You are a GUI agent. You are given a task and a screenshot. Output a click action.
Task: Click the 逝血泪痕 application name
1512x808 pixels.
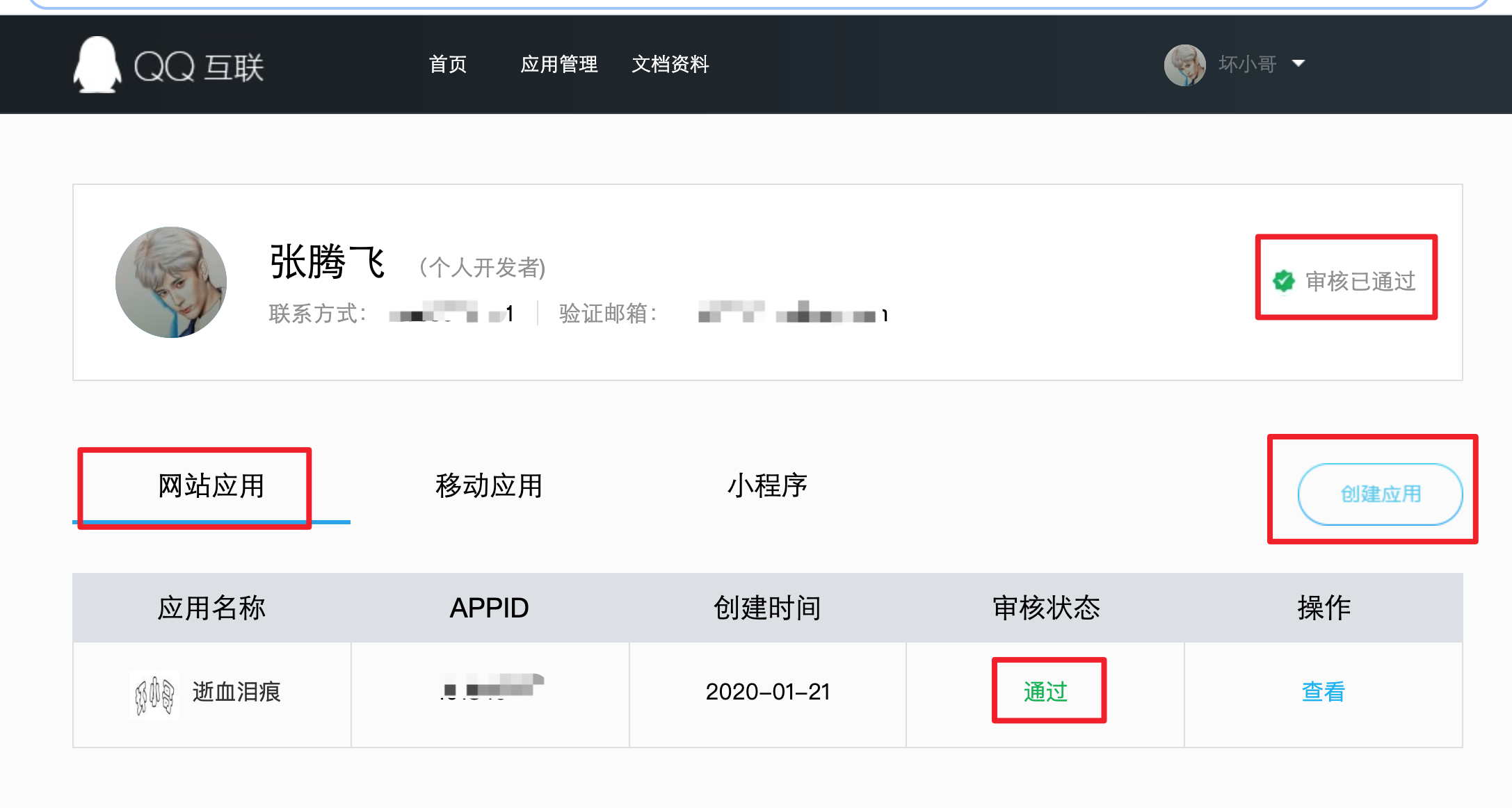click(236, 692)
